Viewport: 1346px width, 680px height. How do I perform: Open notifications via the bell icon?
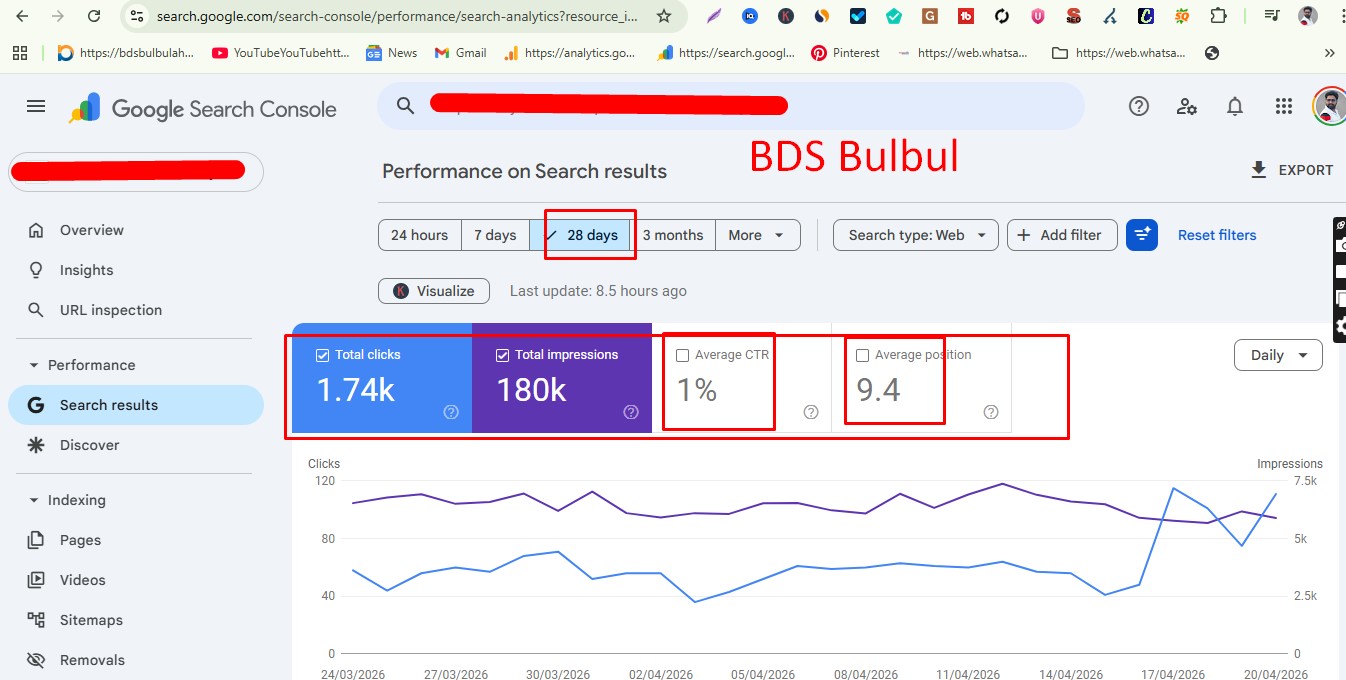pyautogui.click(x=1235, y=105)
